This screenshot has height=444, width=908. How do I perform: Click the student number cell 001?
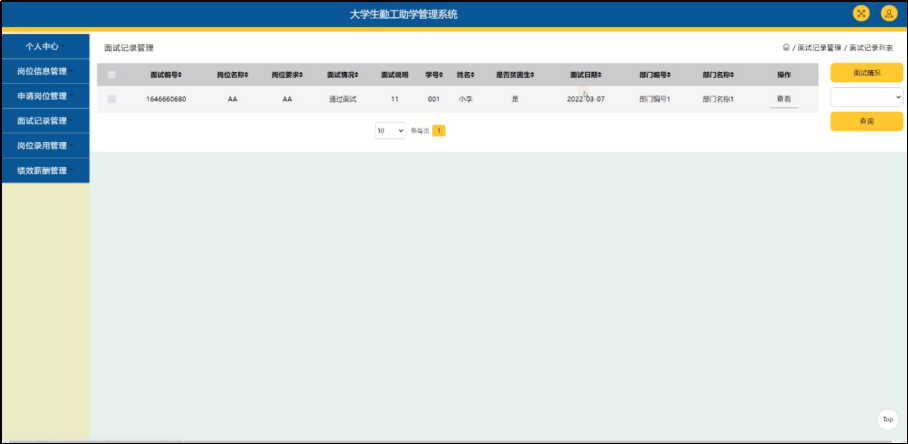click(434, 99)
